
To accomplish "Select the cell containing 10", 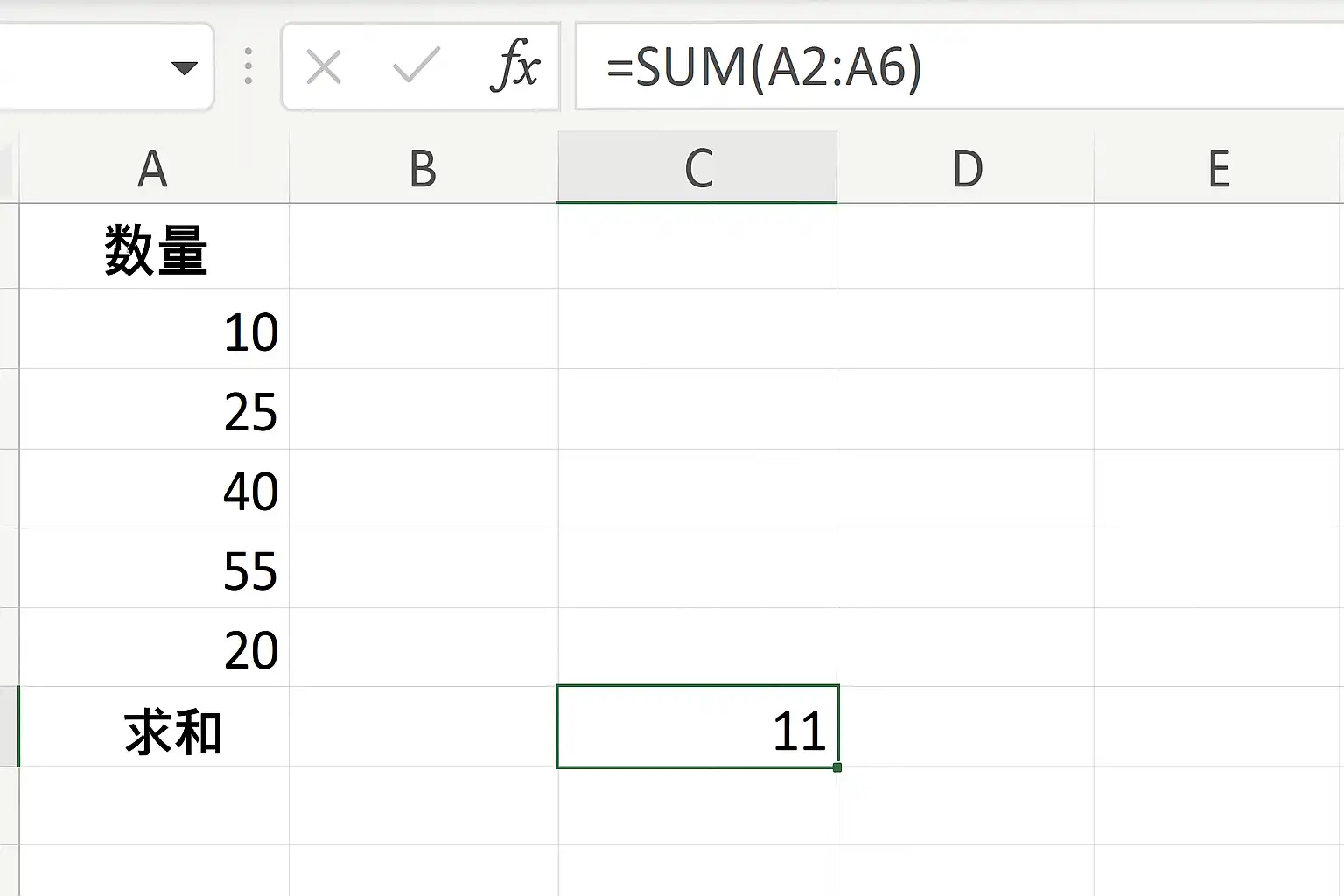I will click(154, 329).
